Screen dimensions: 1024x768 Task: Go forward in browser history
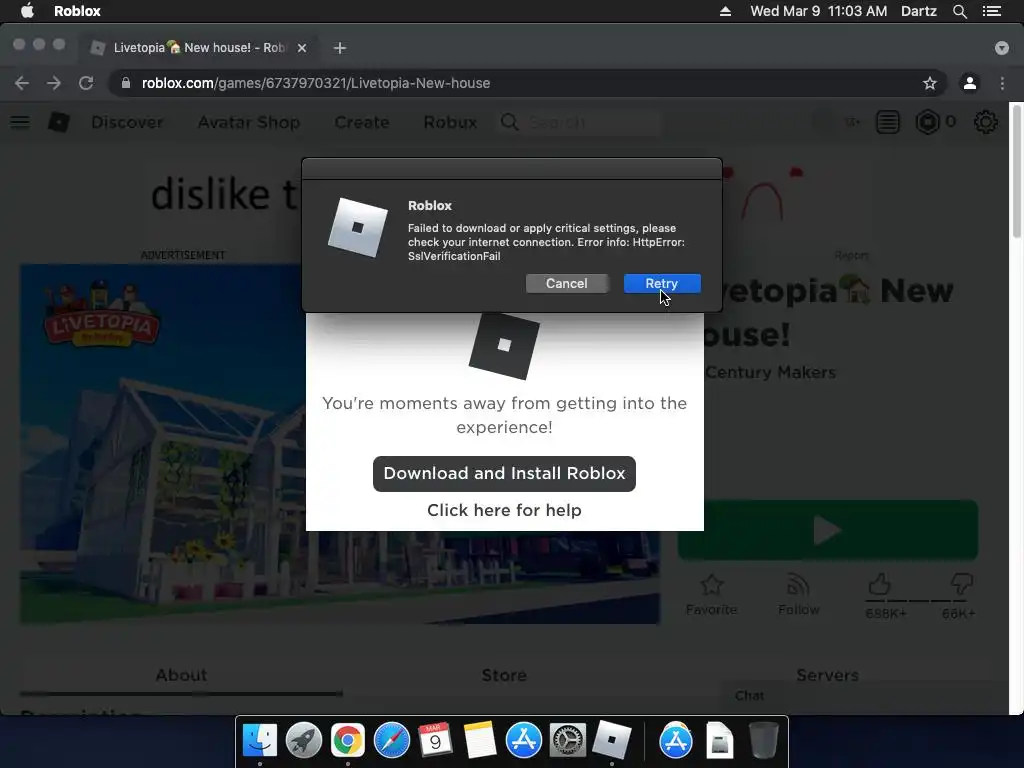[x=54, y=83]
